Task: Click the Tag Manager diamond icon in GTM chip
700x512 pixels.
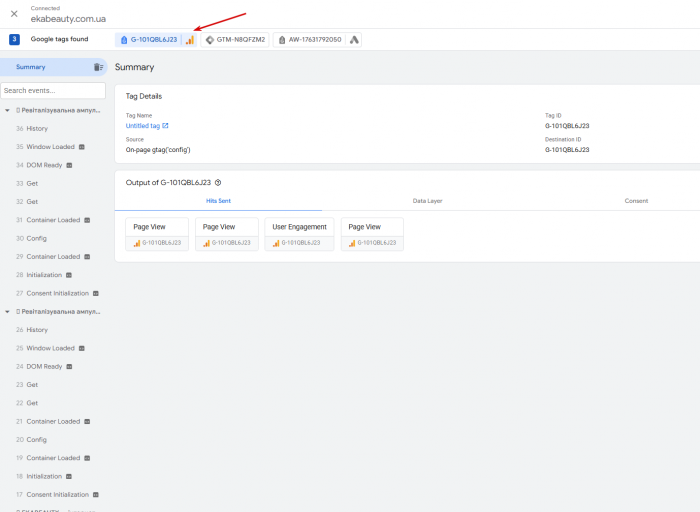Action: [210, 40]
